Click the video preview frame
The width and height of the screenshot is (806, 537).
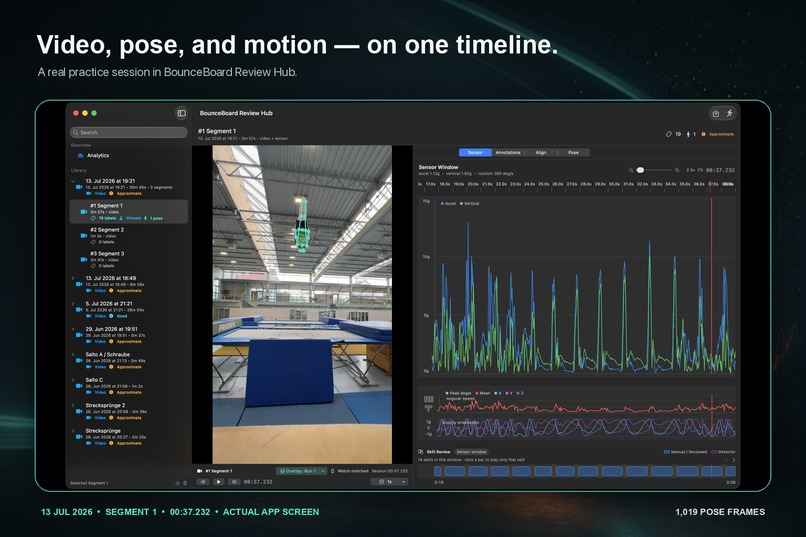(302, 305)
